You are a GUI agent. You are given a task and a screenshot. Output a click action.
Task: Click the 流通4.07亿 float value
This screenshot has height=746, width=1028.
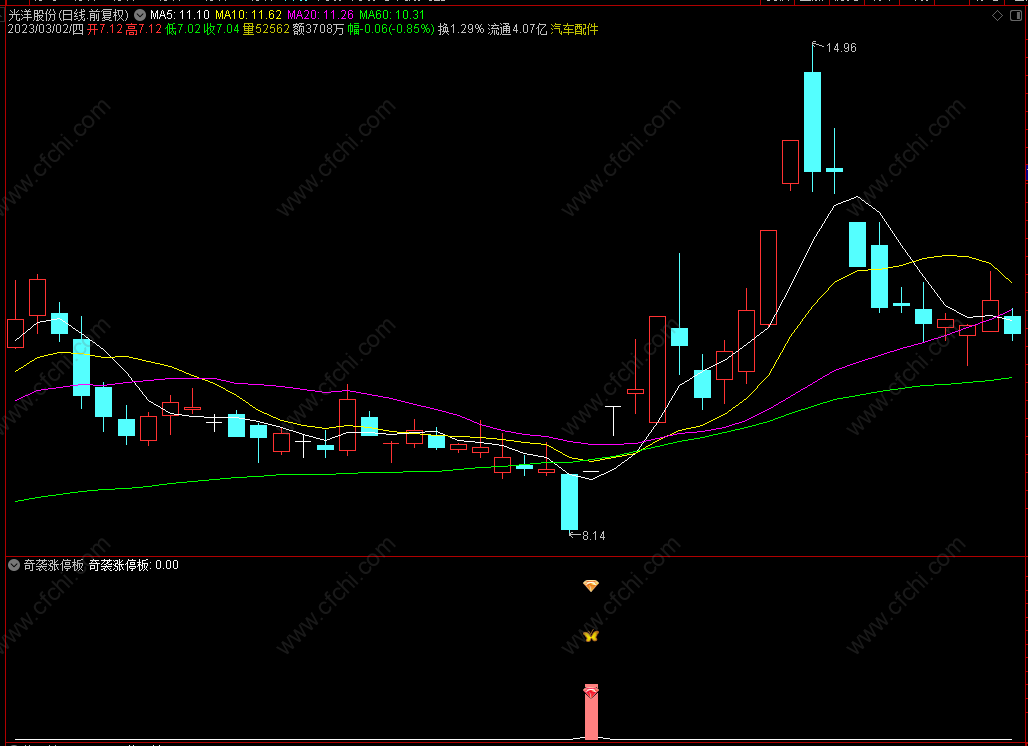(x=517, y=29)
